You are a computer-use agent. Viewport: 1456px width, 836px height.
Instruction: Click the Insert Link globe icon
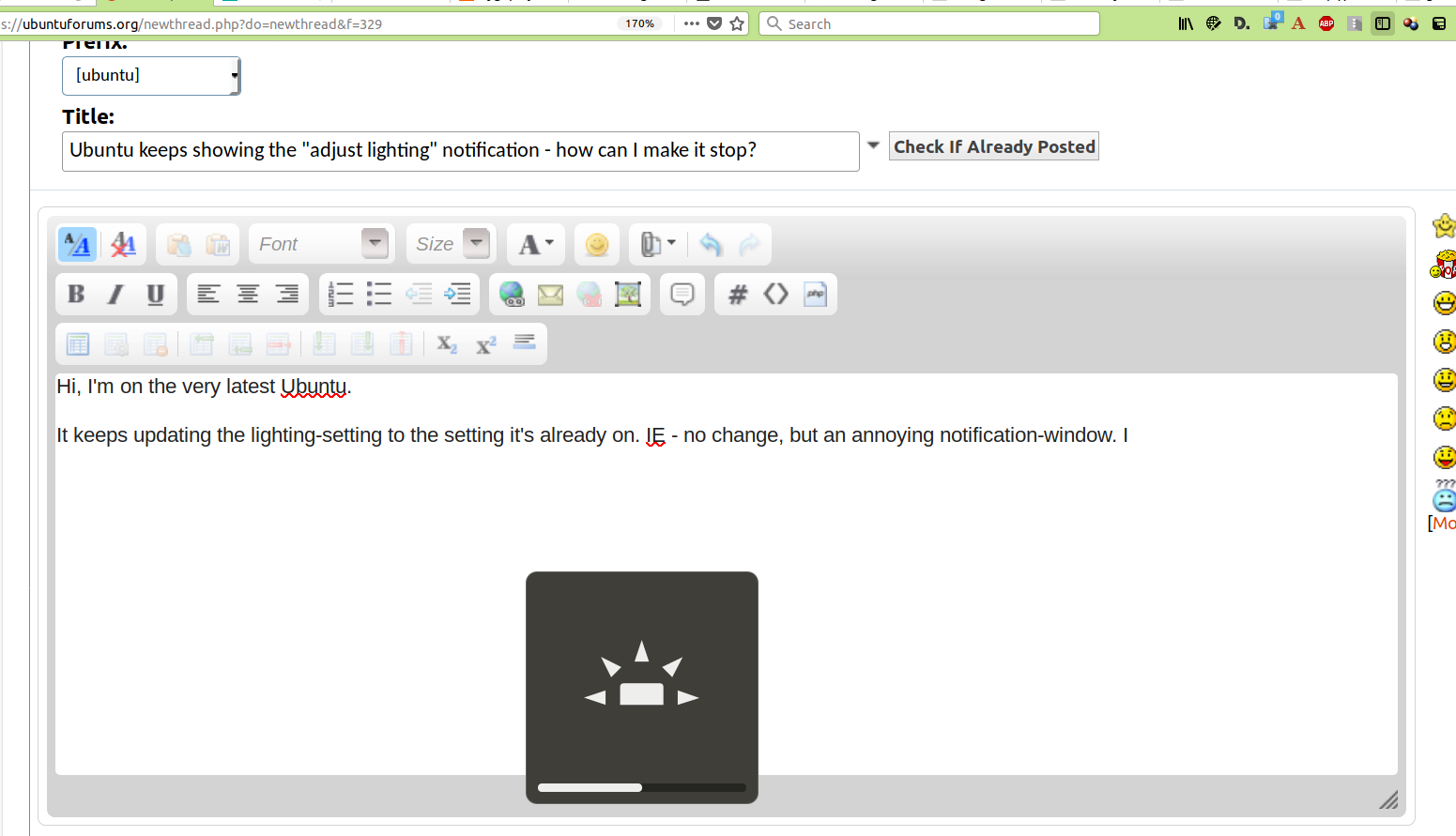pos(511,295)
